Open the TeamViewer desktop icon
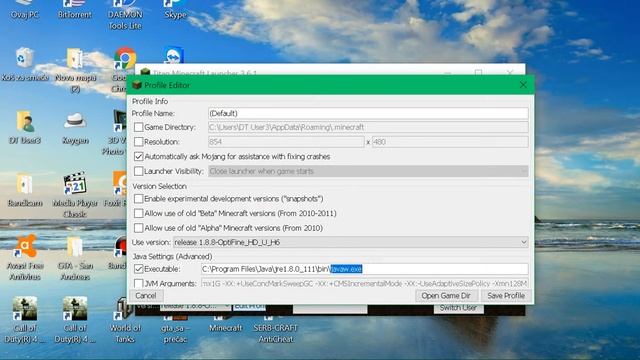This screenshot has width=640, height=360. click(175, 56)
